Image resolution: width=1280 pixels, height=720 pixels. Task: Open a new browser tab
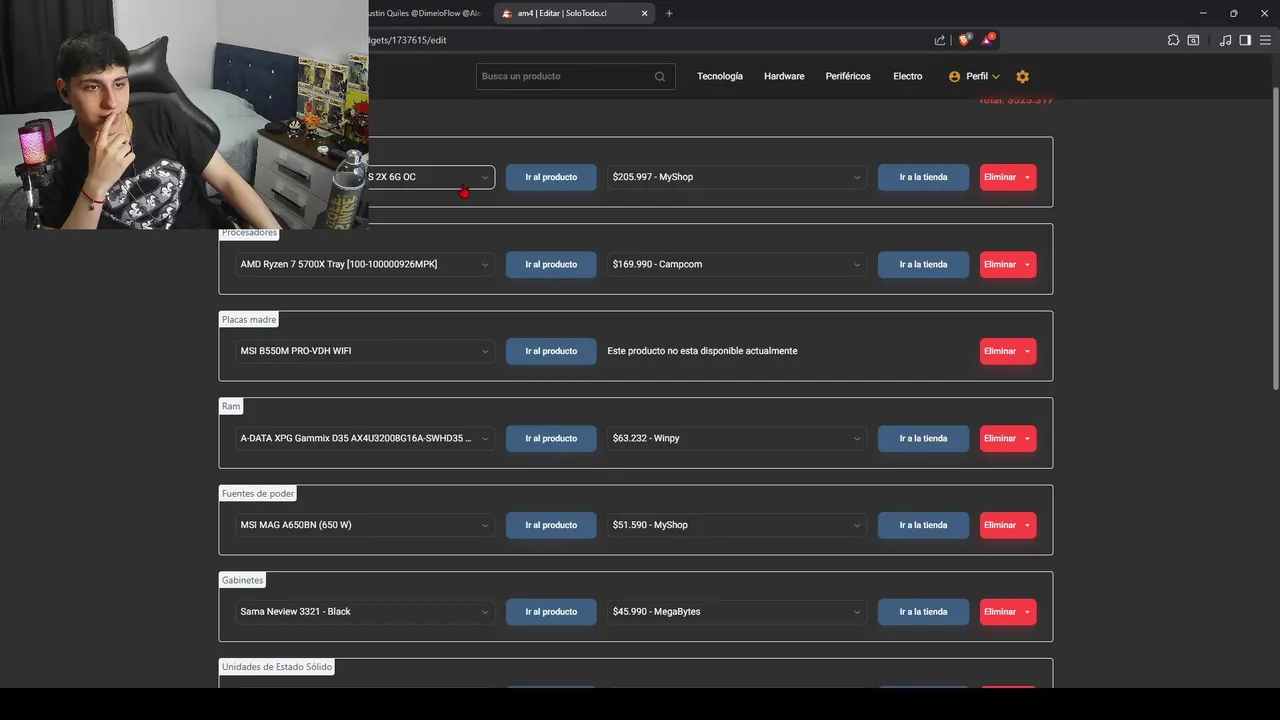(x=669, y=13)
